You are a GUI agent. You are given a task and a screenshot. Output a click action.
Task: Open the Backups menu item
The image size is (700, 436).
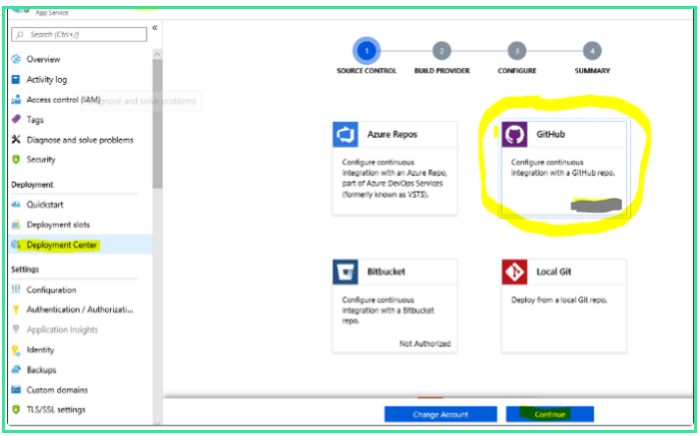(42, 370)
